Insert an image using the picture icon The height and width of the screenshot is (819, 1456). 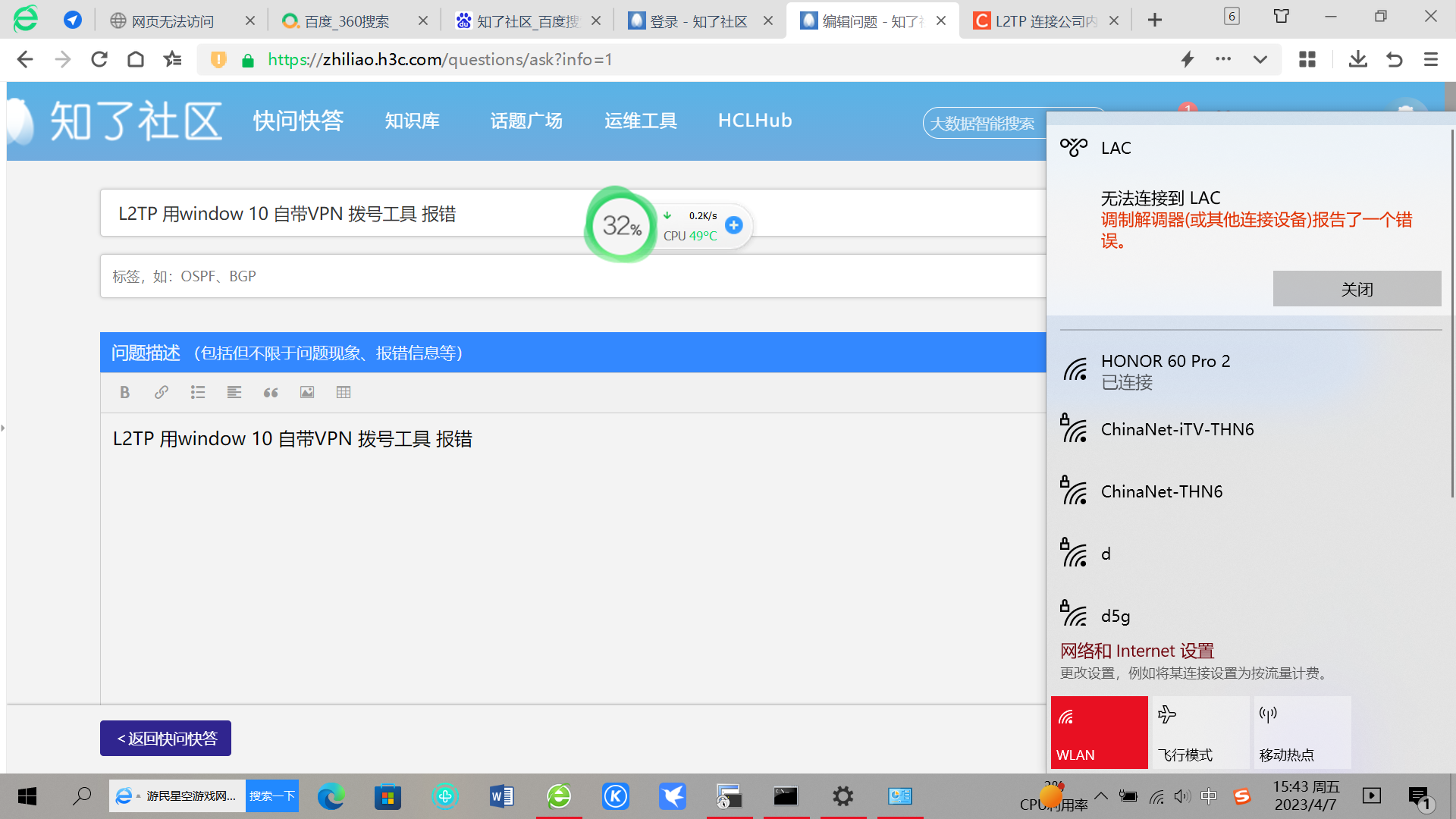coord(307,392)
